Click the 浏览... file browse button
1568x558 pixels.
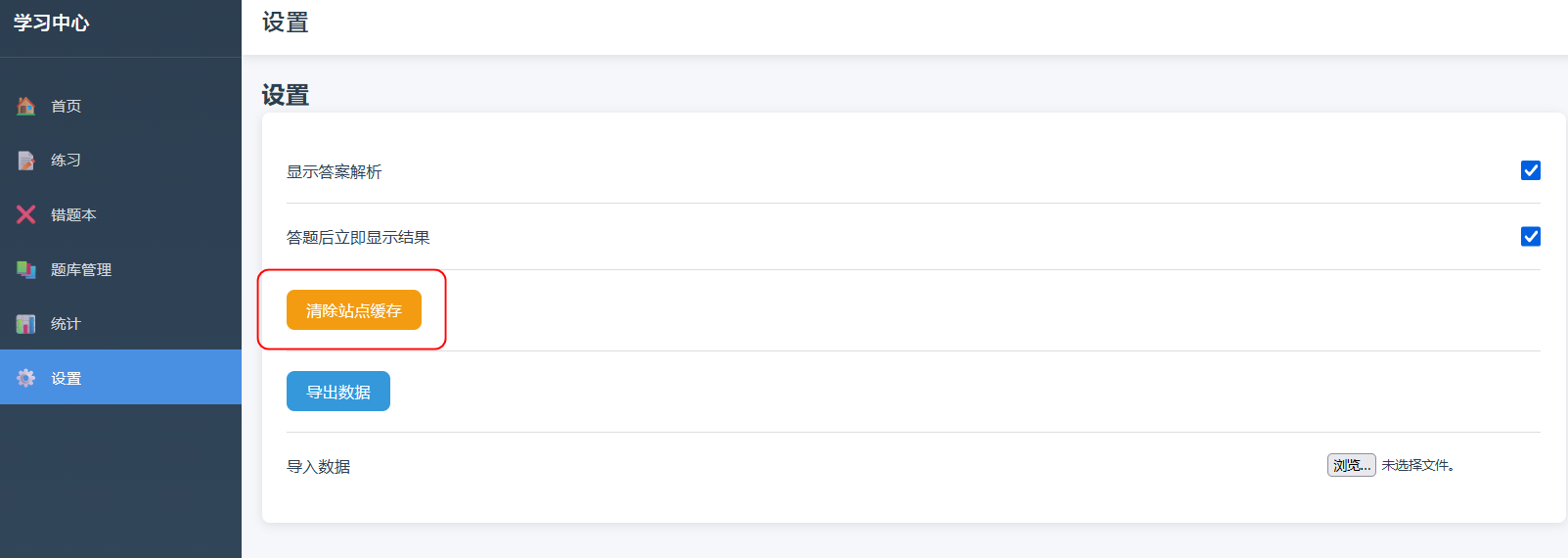click(x=1352, y=465)
